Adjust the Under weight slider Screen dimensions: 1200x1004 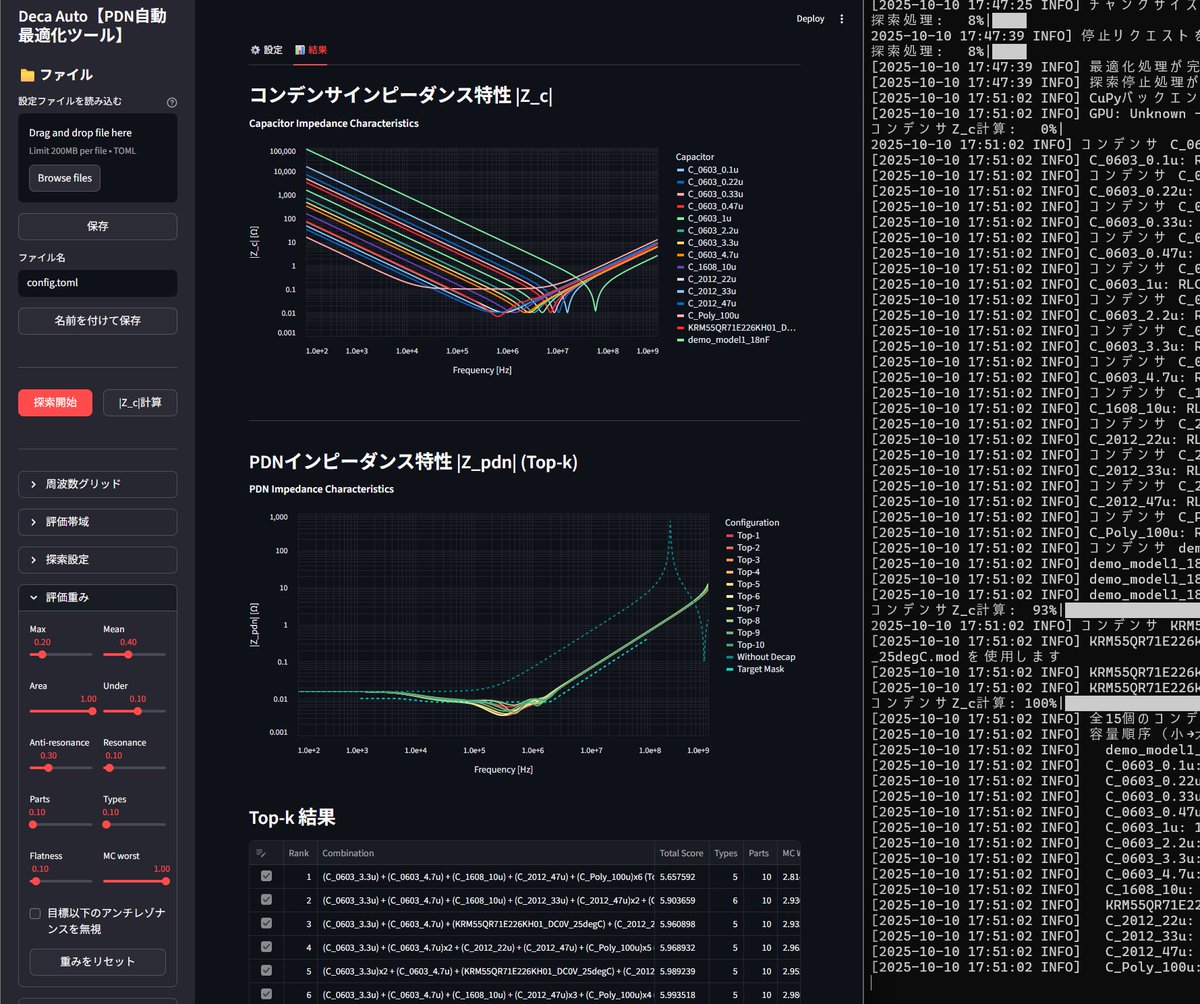click(x=137, y=711)
